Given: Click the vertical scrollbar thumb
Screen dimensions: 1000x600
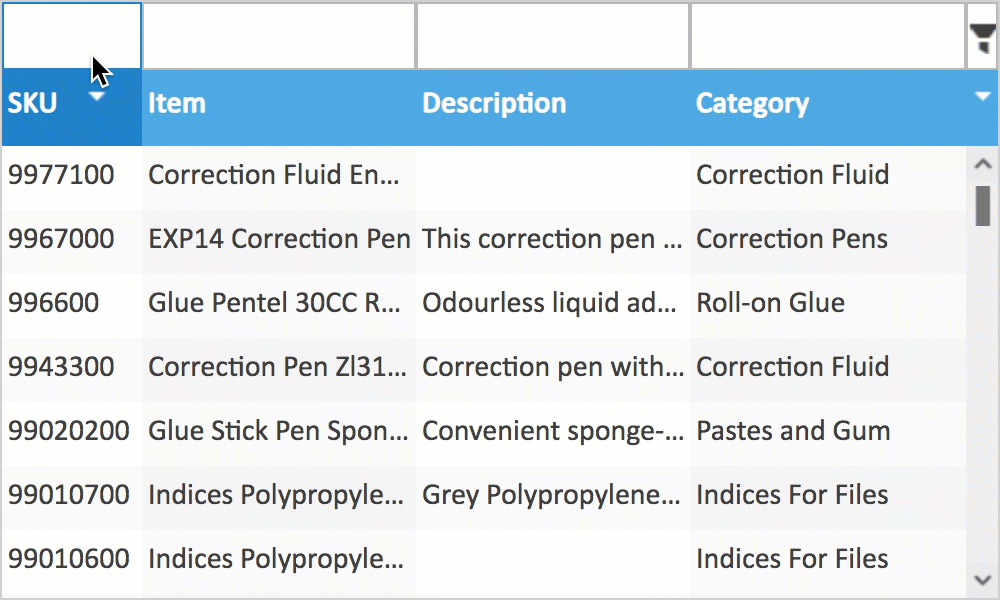Looking at the screenshot, I should 983,205.
